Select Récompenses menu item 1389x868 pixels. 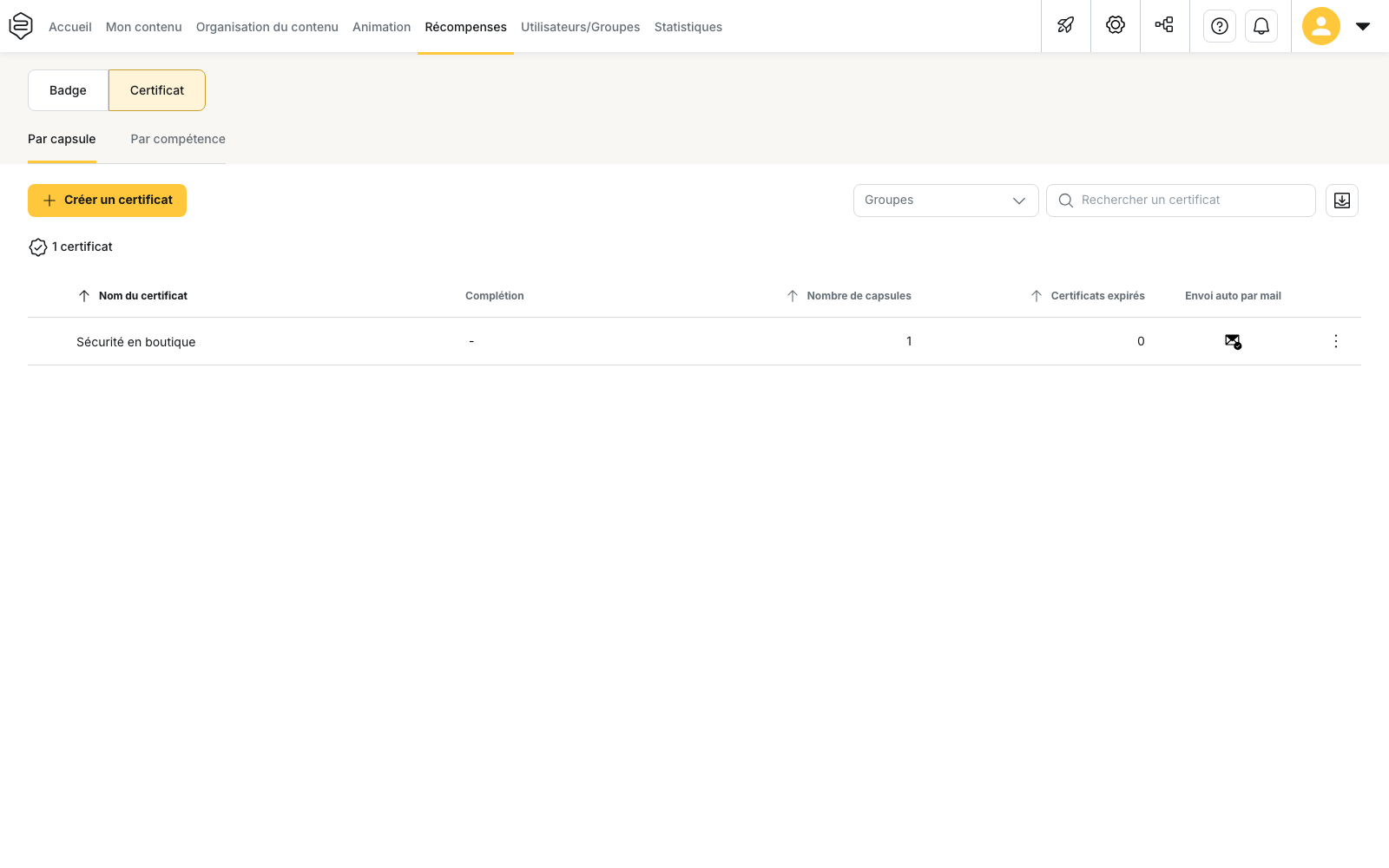tap(466, 27)
